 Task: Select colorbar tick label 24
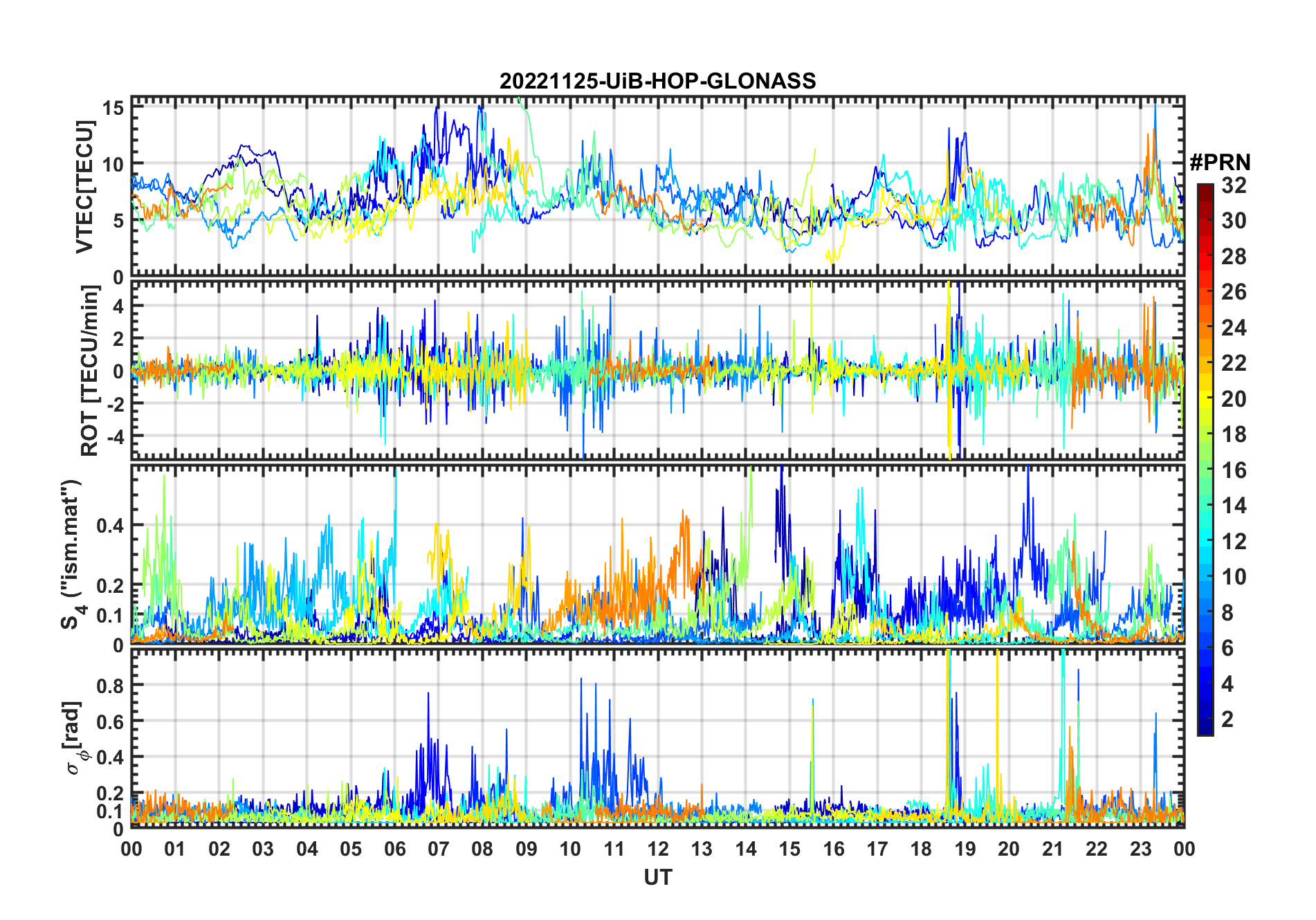pos(1234,327)
